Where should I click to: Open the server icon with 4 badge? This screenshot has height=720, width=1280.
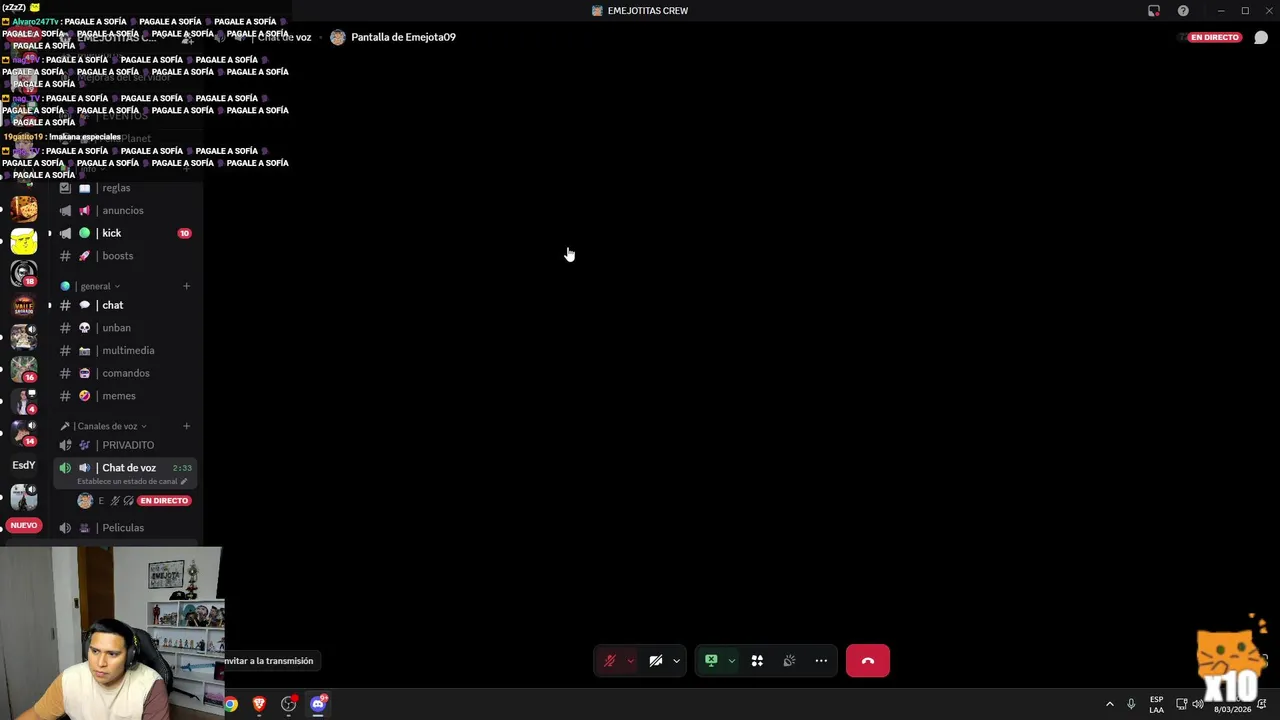pos(24,401)
